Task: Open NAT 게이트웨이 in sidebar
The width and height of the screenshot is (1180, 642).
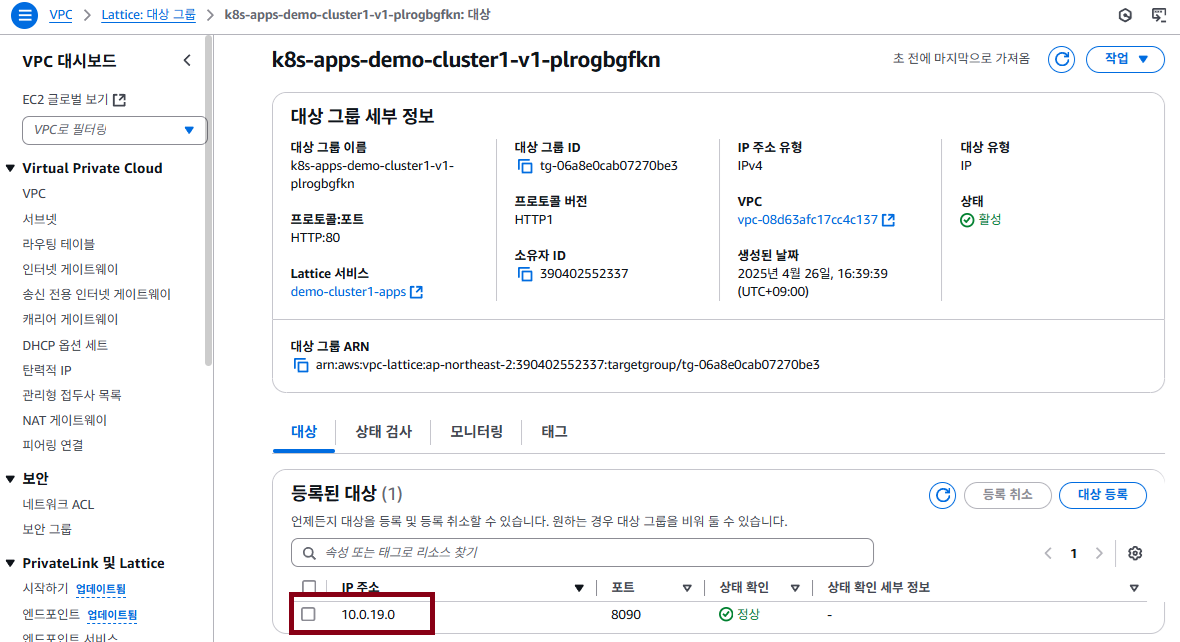Action: 65,421
